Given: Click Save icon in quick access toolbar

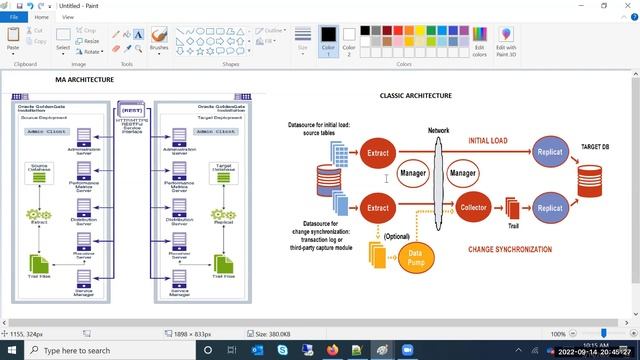Looking at the screenshot, I should pyautogui.click(x=19, y=6).
